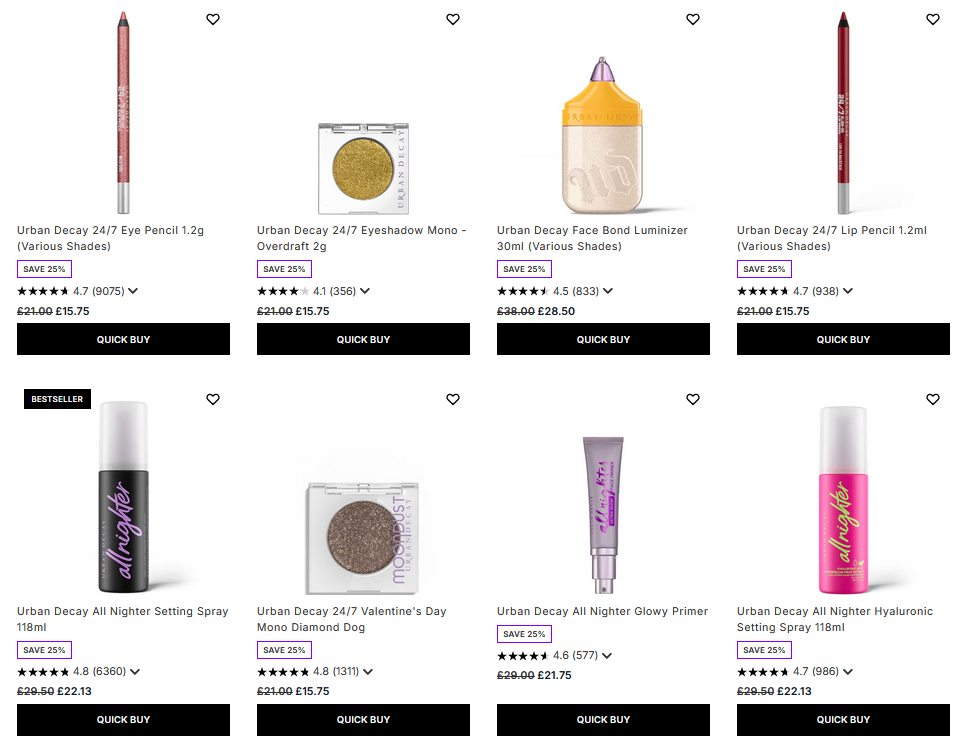Favorite the All Nighter Glowy Primer
The height and width of the screenshot is (743, 955).
[x=692, y=399]
